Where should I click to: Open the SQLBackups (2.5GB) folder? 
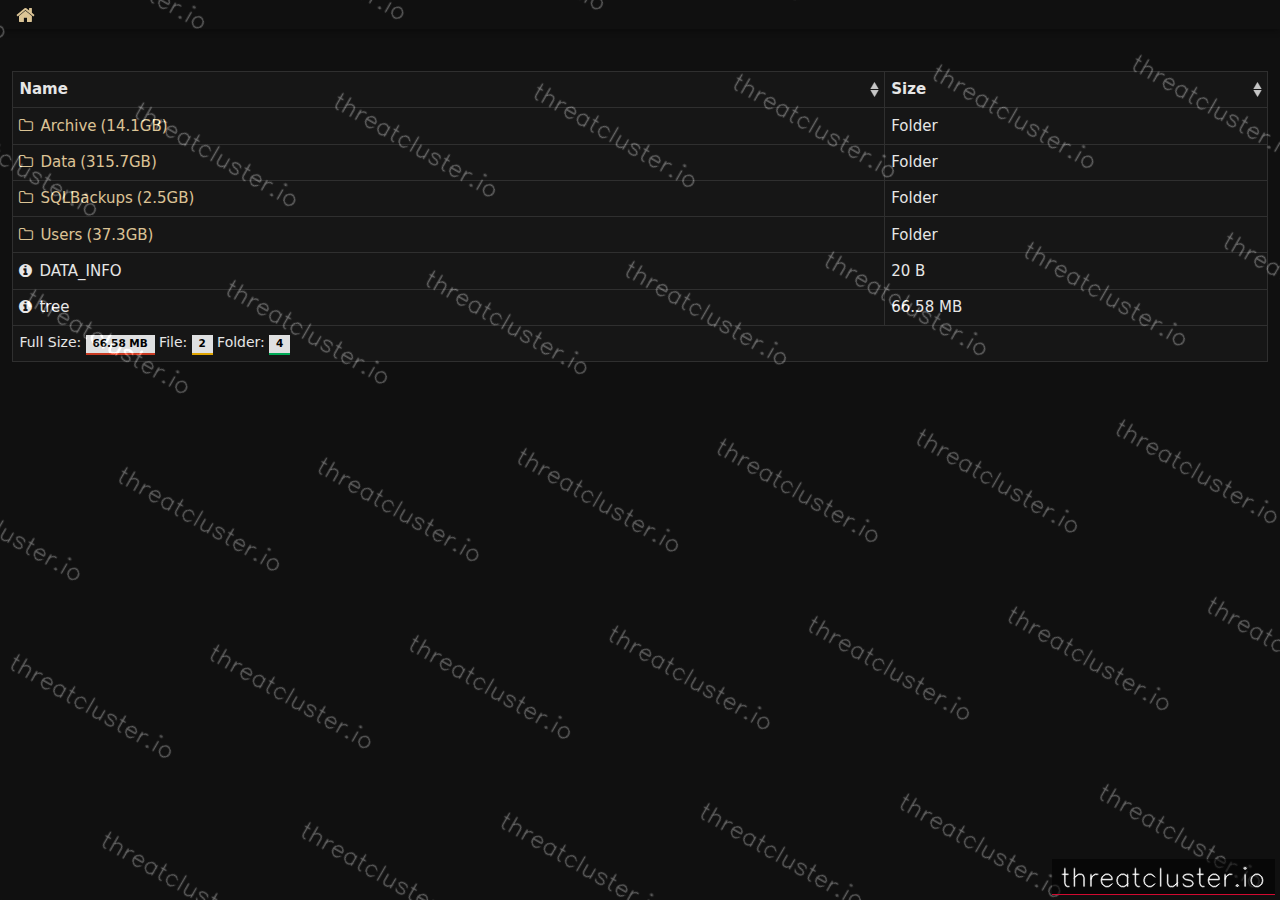(117, 198)
